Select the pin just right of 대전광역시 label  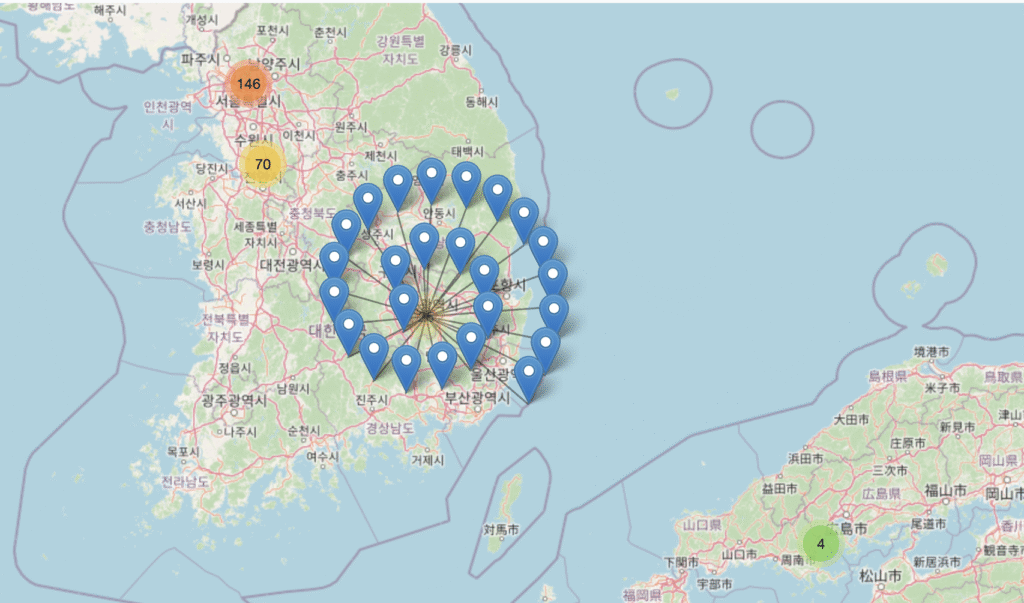click(334, 260)
